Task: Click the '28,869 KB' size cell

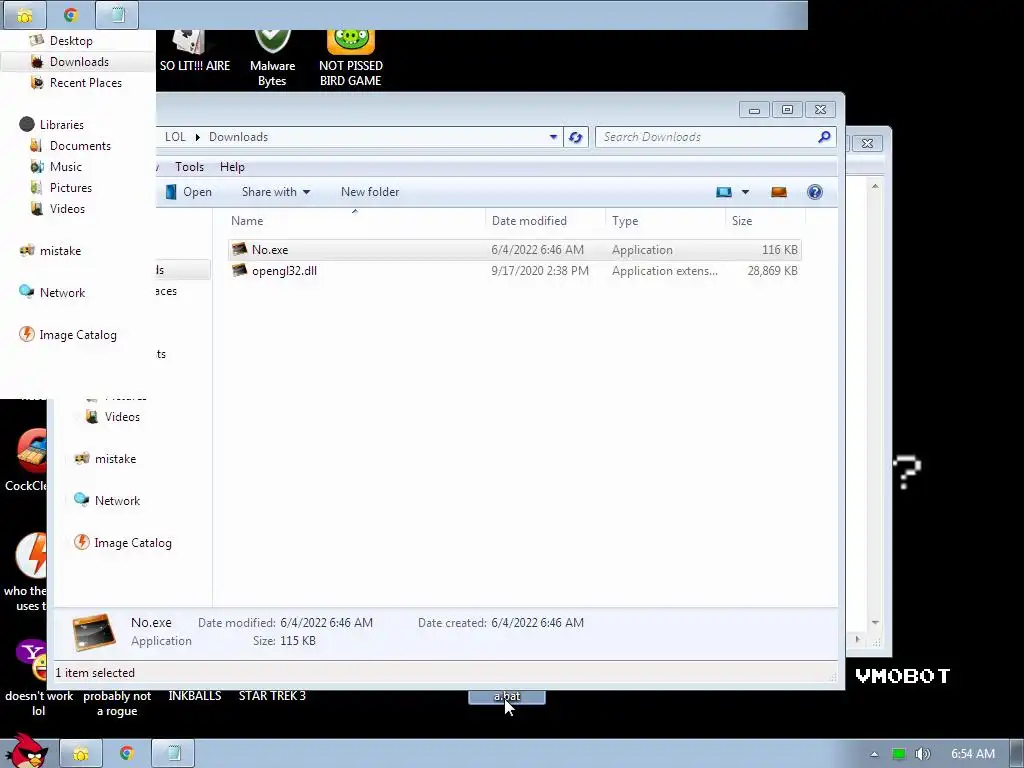Action: (772, 271)
